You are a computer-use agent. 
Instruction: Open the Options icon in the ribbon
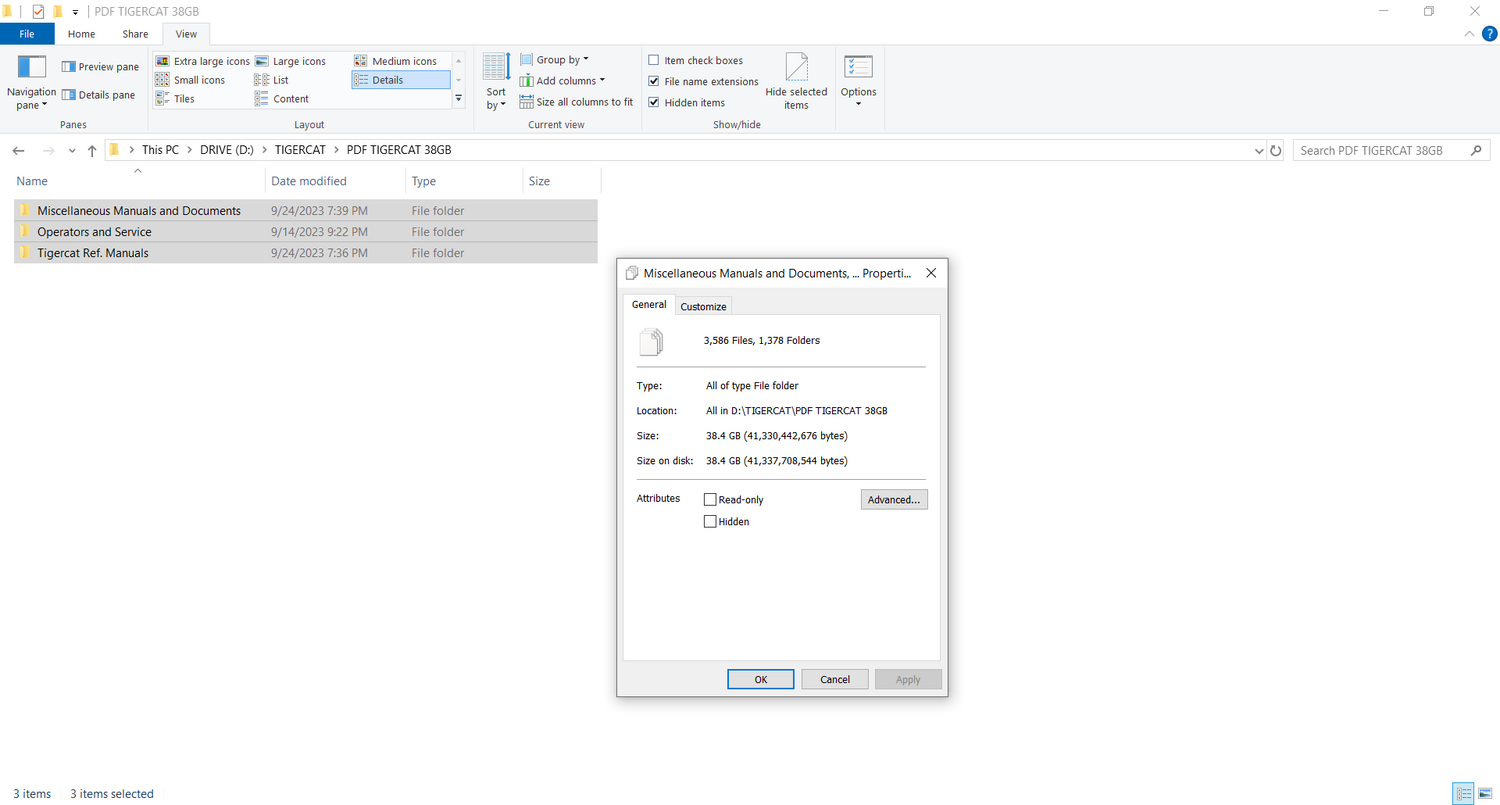858,67
